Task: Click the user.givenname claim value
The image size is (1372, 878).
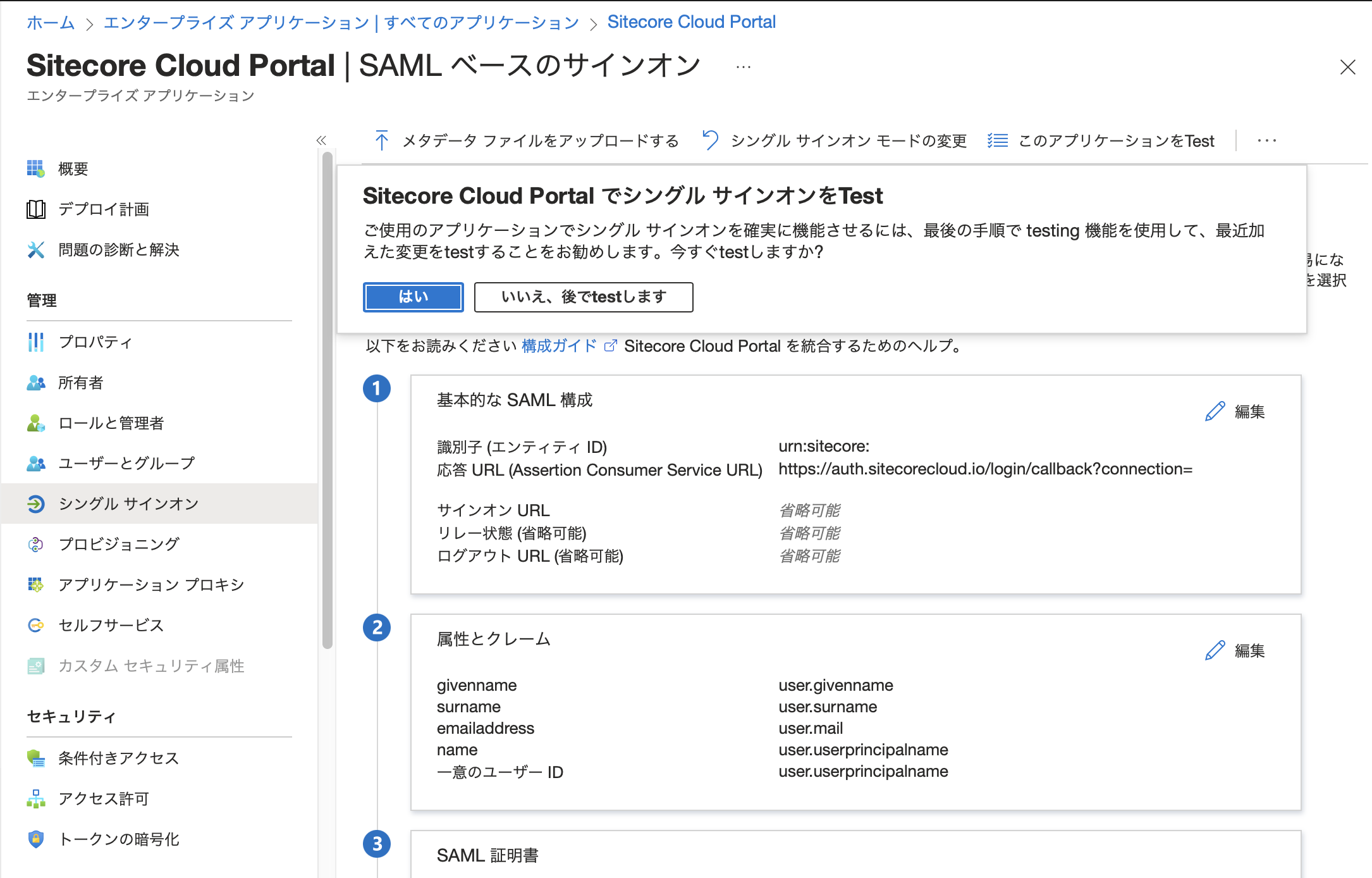Action: (836, 685)
